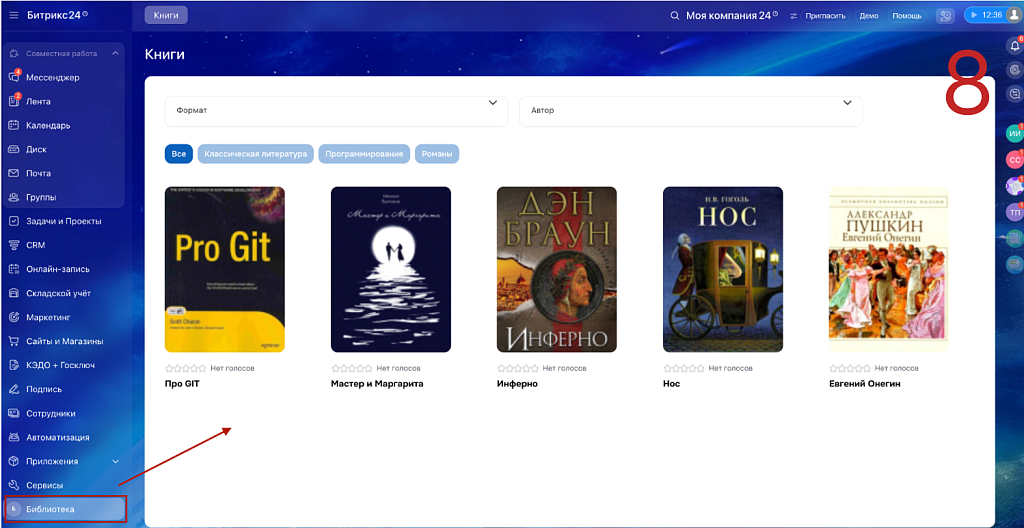Click the Евгений Онегин title text

coord(865,384)
